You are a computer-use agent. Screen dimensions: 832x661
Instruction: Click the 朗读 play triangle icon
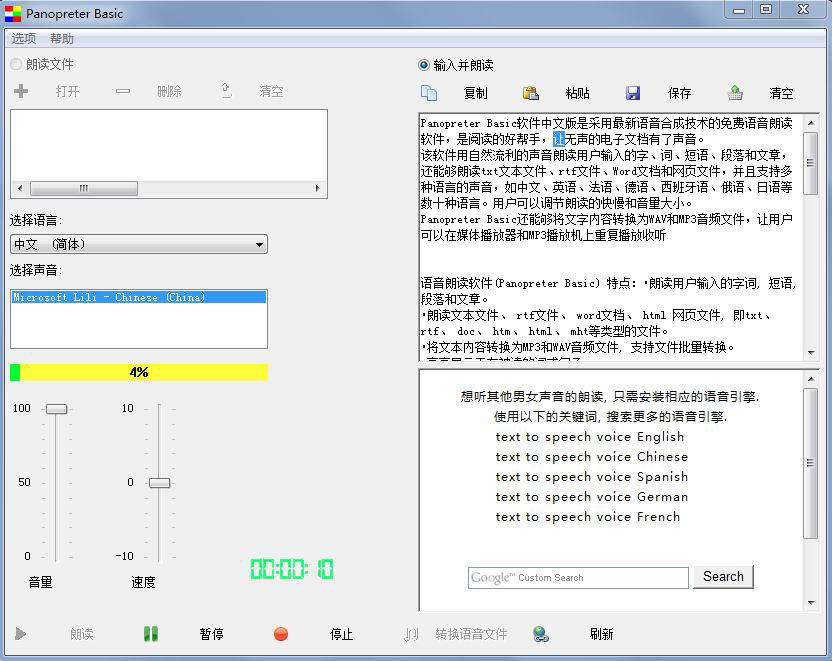[x=21, y=633]
